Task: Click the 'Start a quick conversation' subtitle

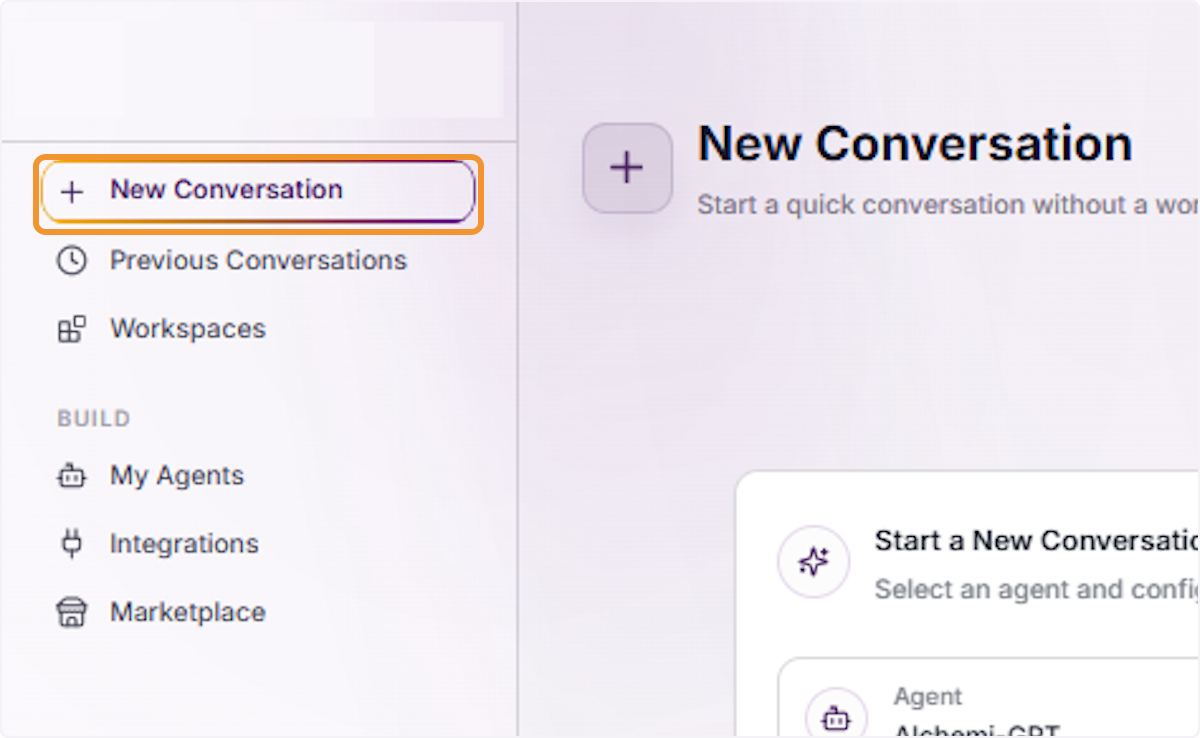Action: click(948, 205)
